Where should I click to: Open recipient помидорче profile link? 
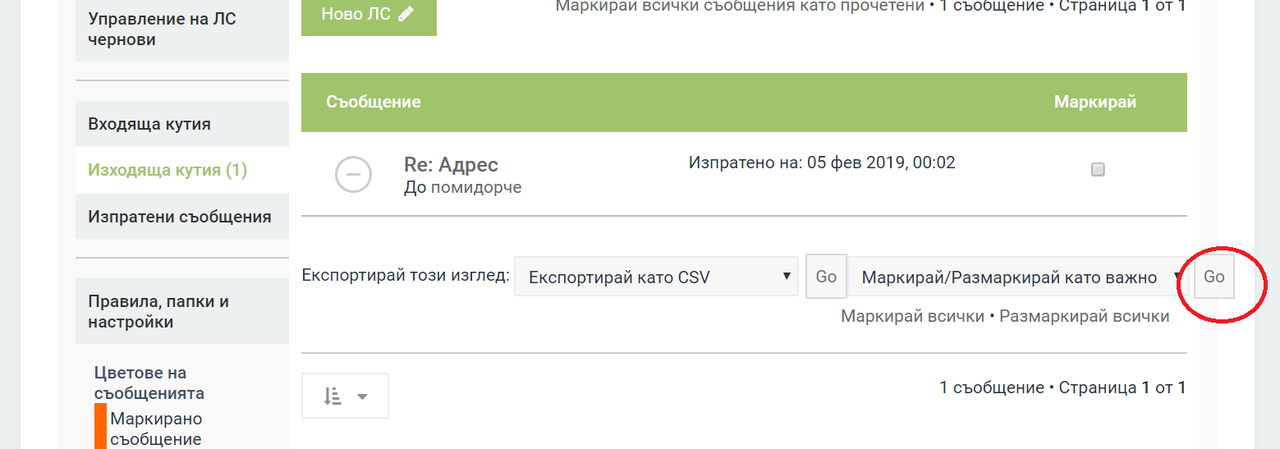(476, 187)
